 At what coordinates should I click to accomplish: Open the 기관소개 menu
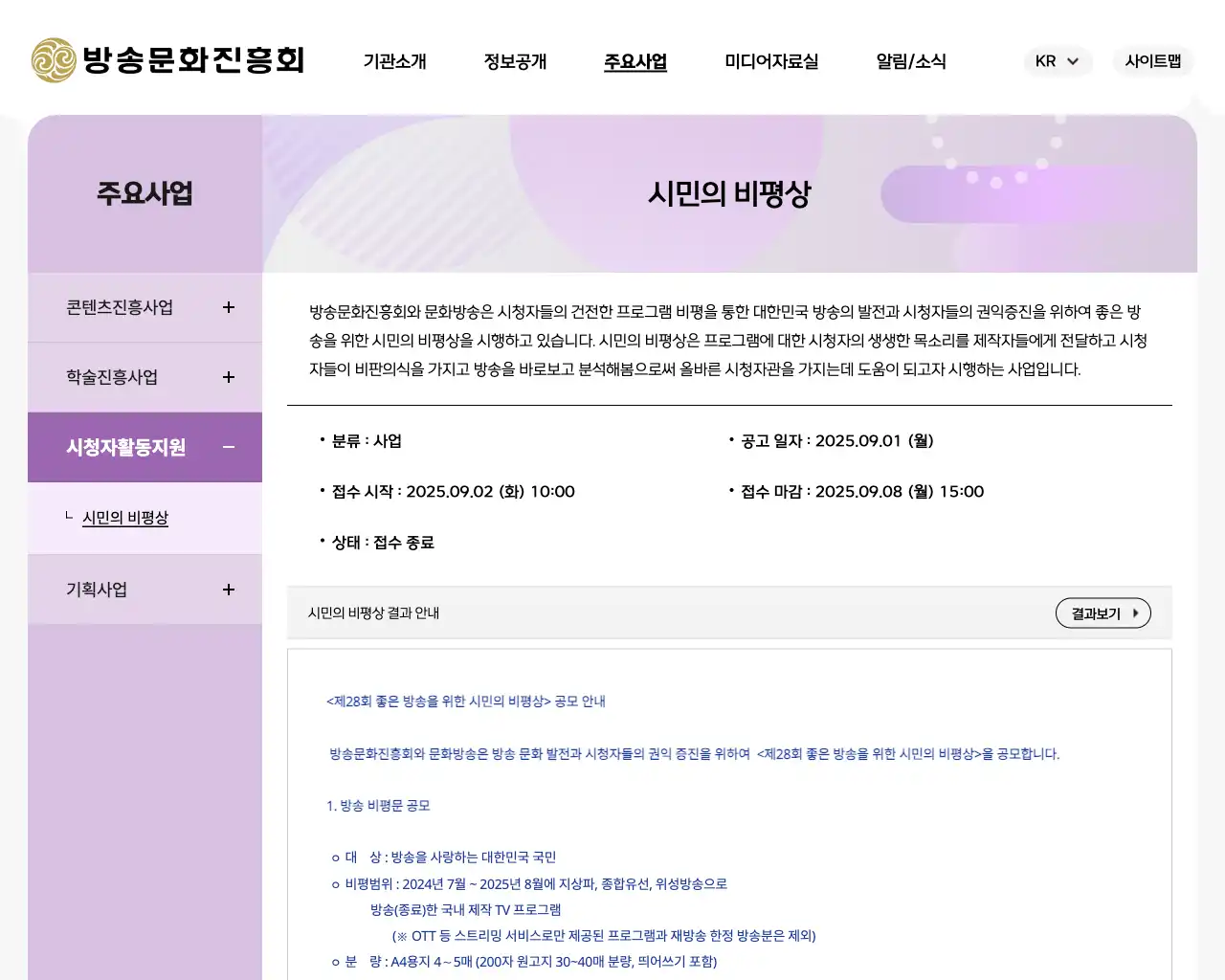point(394,61)
